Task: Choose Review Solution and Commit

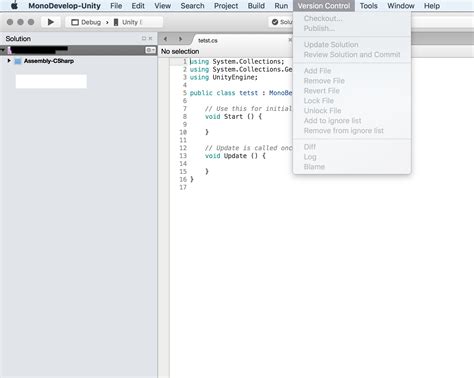Action: (x=352, y=55)
